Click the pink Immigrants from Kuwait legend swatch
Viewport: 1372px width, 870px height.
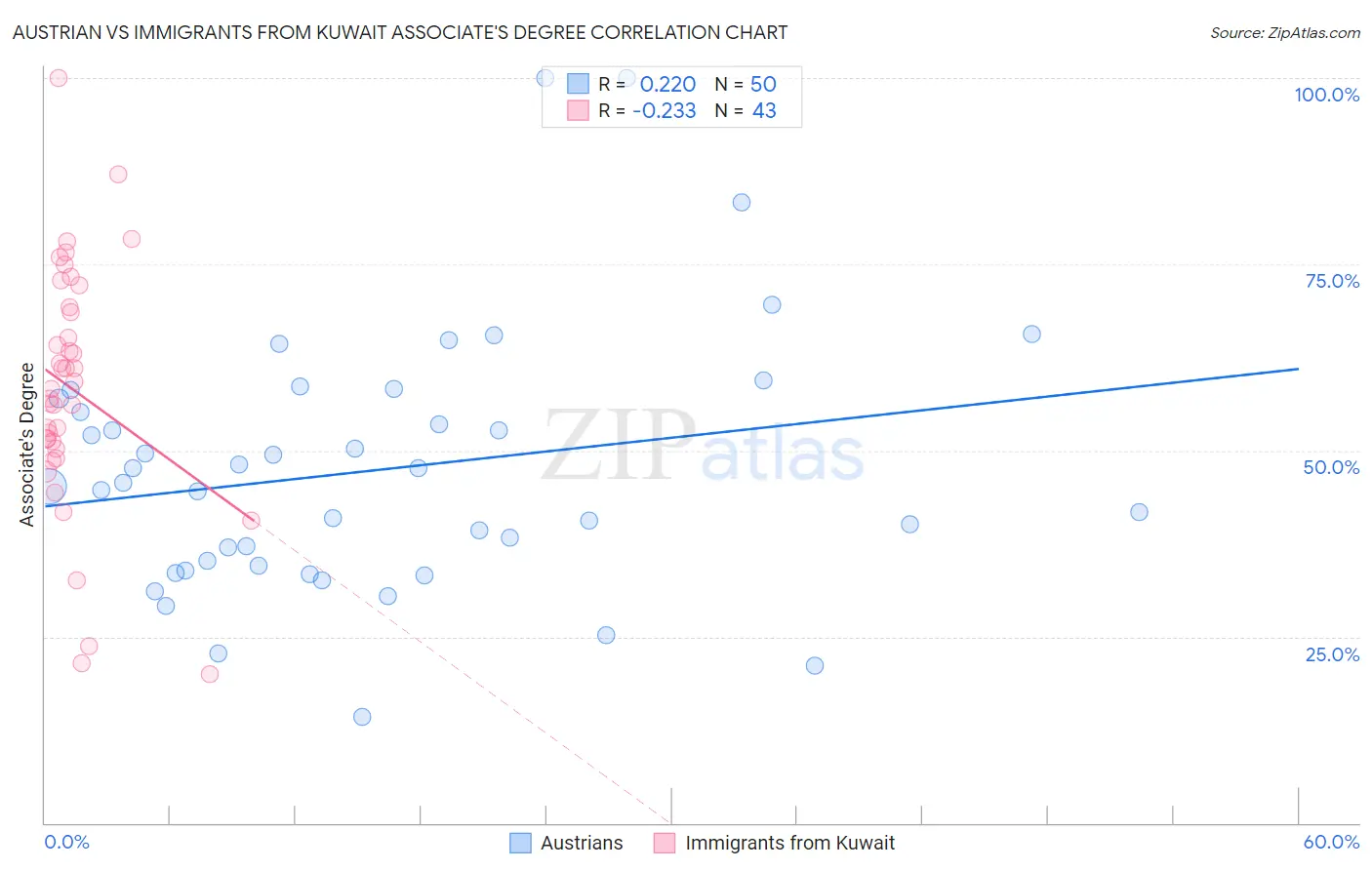665,843
